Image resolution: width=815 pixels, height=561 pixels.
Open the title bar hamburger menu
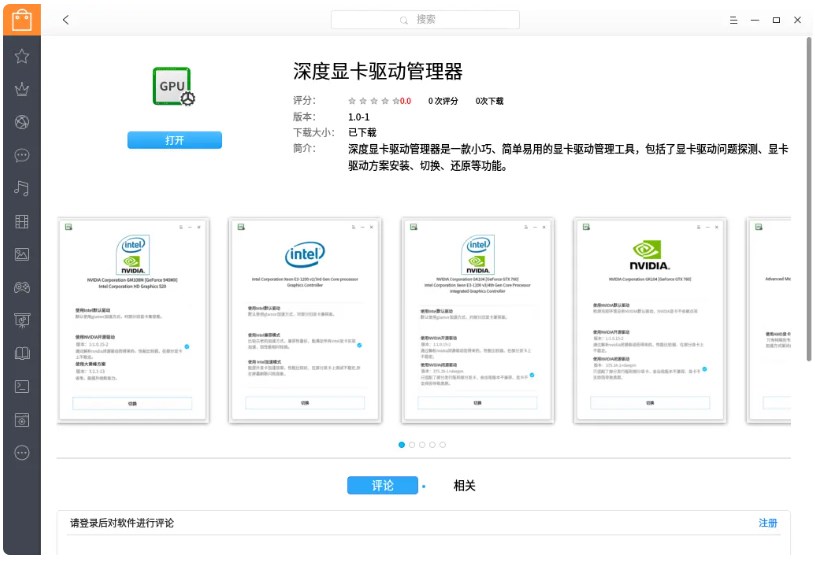[733, 20]
